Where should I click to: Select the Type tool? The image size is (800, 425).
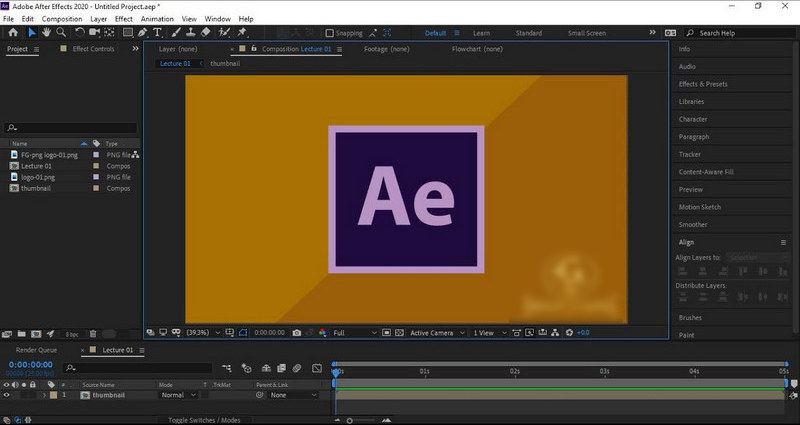tap(157, 32)
